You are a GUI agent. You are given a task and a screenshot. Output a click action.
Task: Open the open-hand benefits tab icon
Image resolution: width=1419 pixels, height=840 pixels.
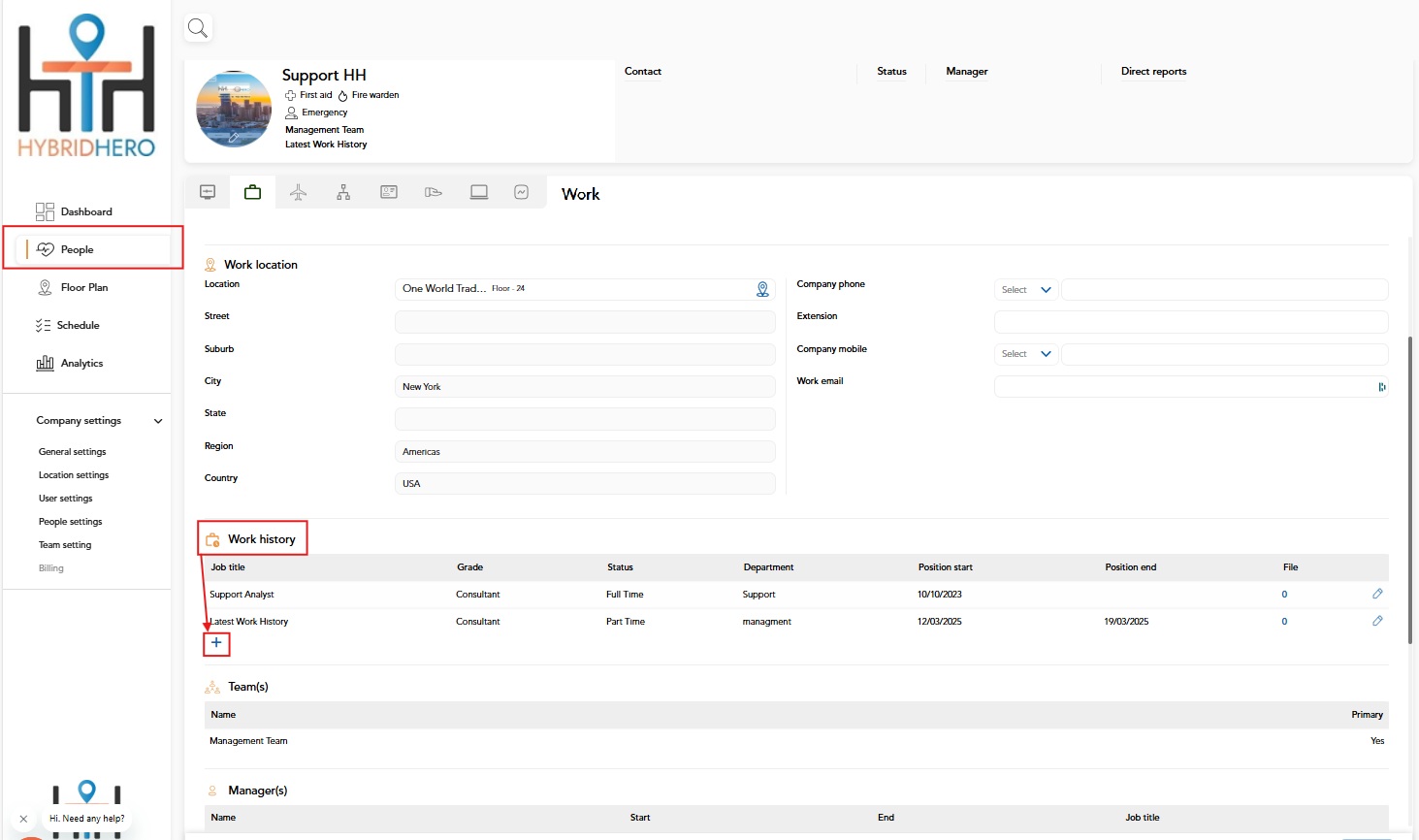click(x=434, y=192)
